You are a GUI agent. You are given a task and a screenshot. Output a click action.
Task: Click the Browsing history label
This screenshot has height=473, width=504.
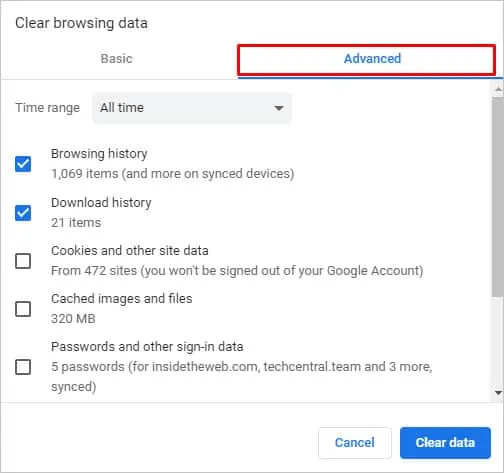(99, 154)
